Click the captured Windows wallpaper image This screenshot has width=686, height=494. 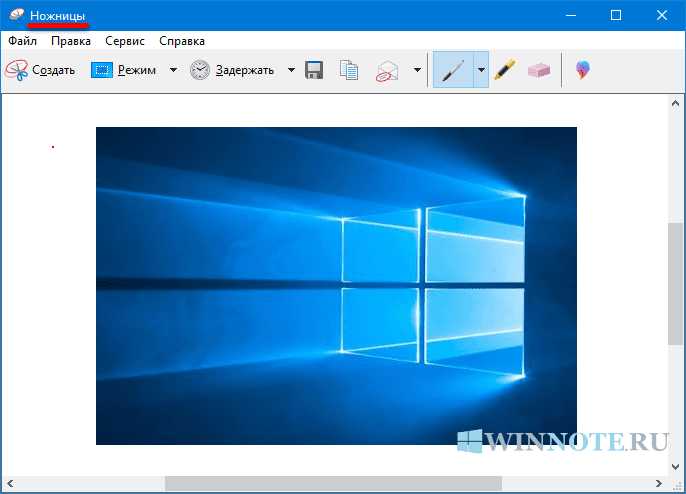pyautogui.click(x=336, y=286)
